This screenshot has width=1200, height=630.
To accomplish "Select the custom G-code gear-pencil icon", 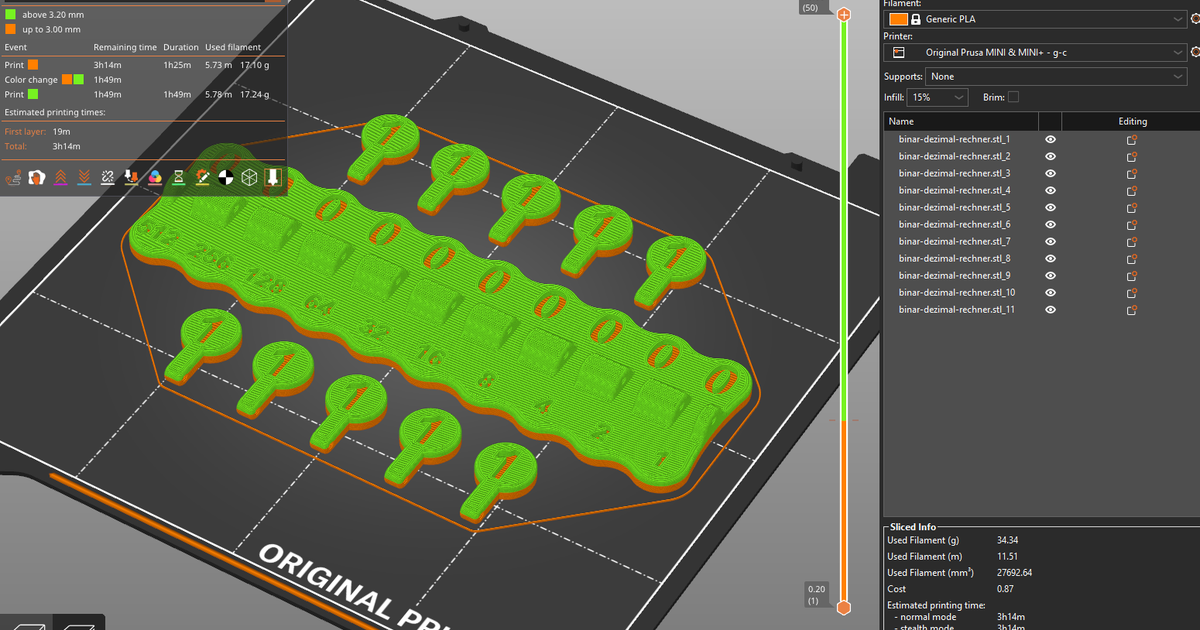I will coord(202,177).
